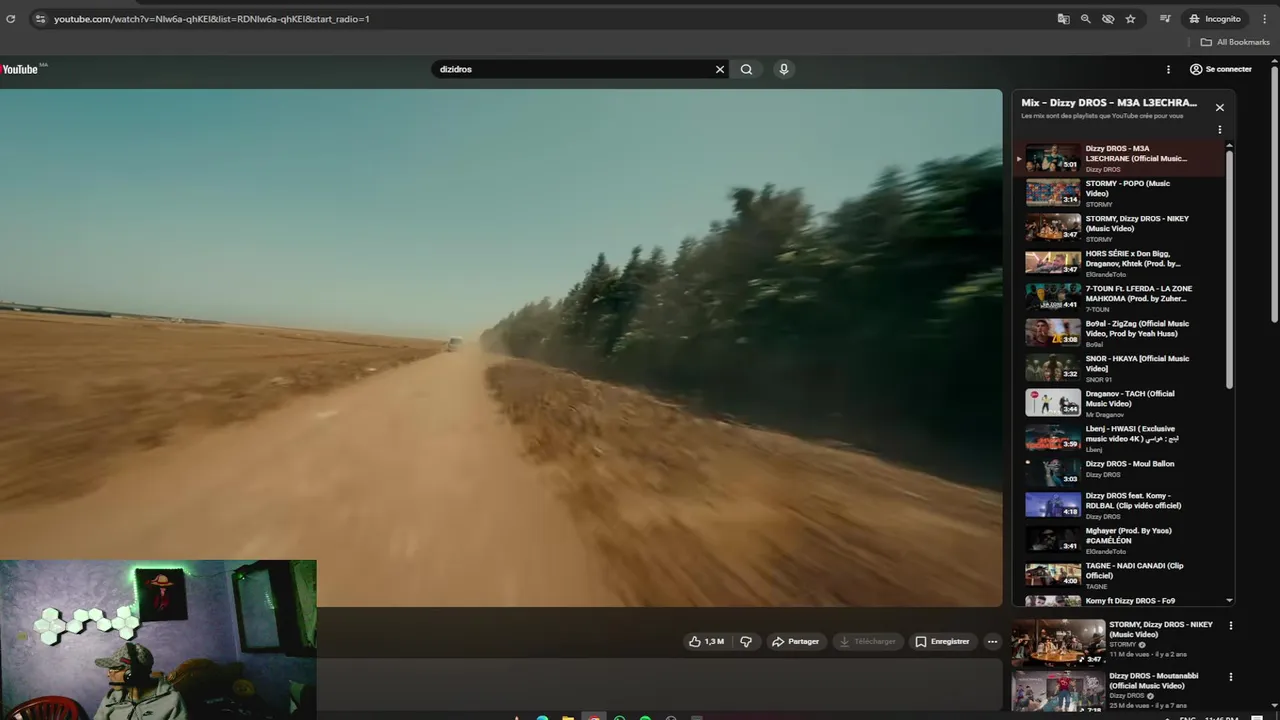Click the Partager share button
Screen dimensions: 1280x720
(x=795, y=641)
